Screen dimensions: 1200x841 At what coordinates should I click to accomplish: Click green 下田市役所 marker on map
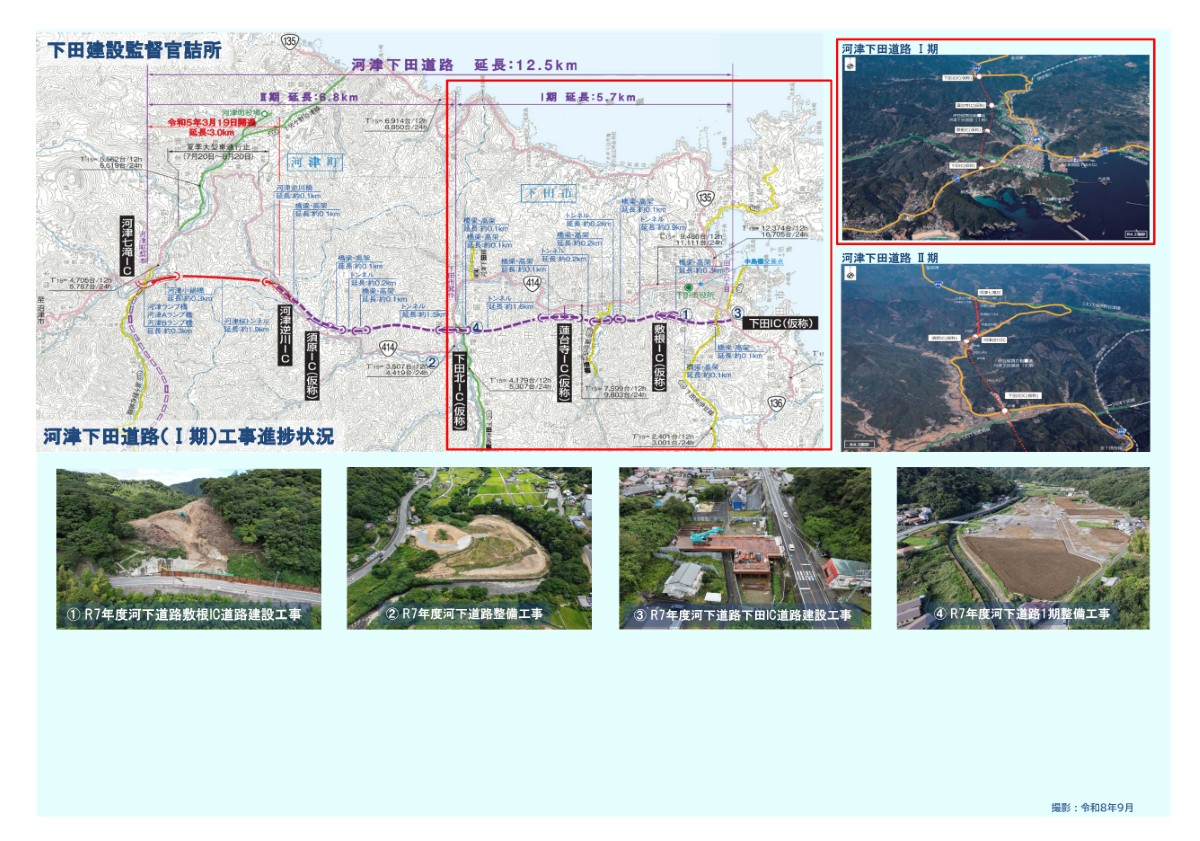click(688, 288)
